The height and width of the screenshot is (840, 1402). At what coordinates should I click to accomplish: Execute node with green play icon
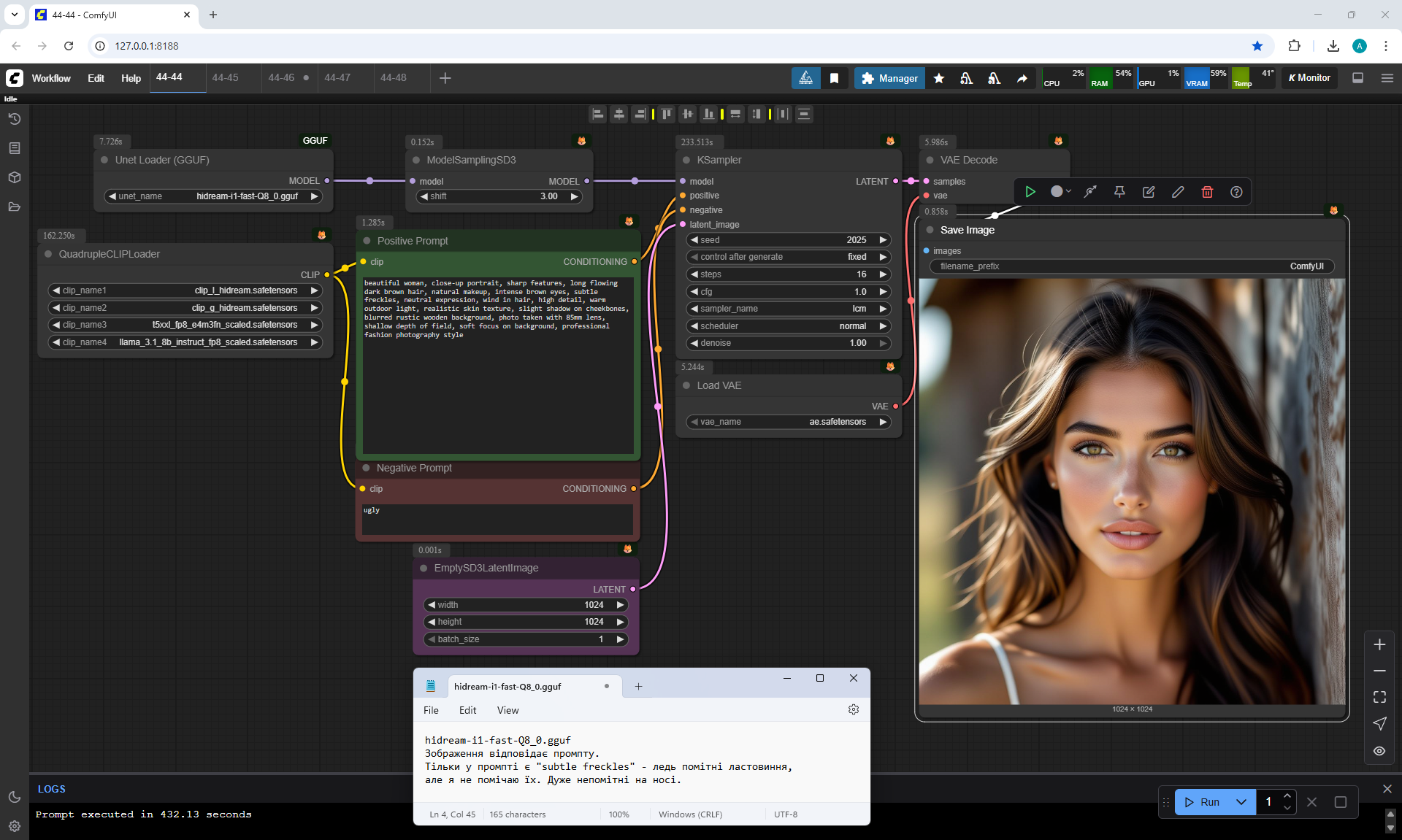click(x=1030, y=192)
